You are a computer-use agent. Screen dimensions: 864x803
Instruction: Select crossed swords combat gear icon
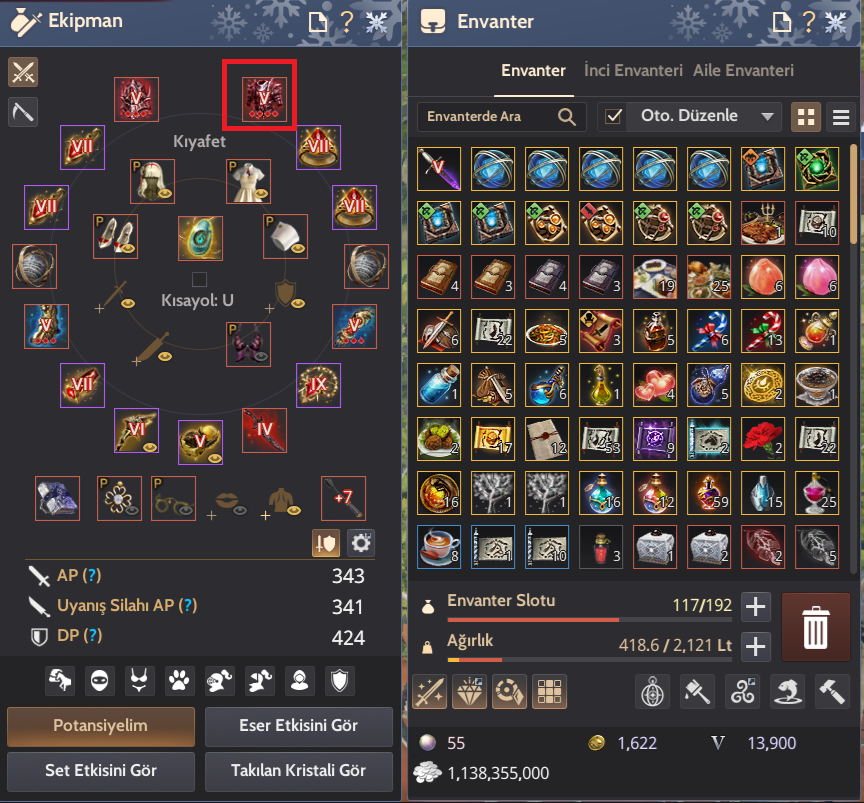tap(23, 72)
